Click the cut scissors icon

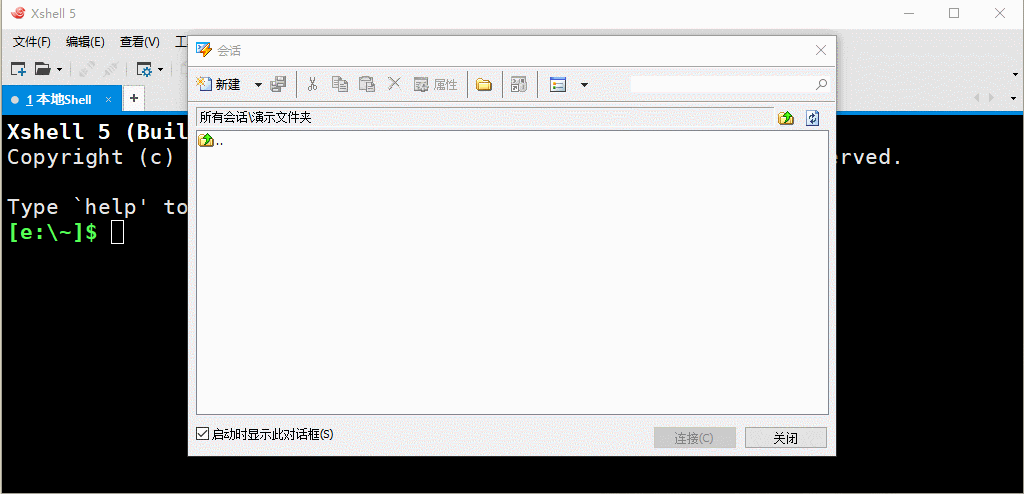click(312, 84)
